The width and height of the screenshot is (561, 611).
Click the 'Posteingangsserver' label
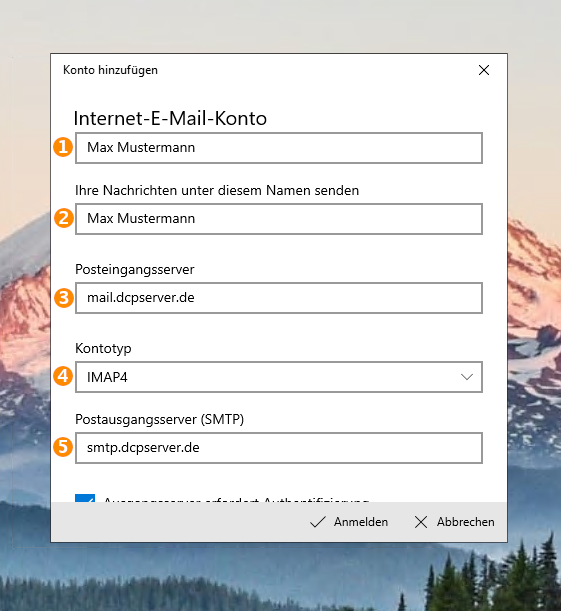point(135,270)
